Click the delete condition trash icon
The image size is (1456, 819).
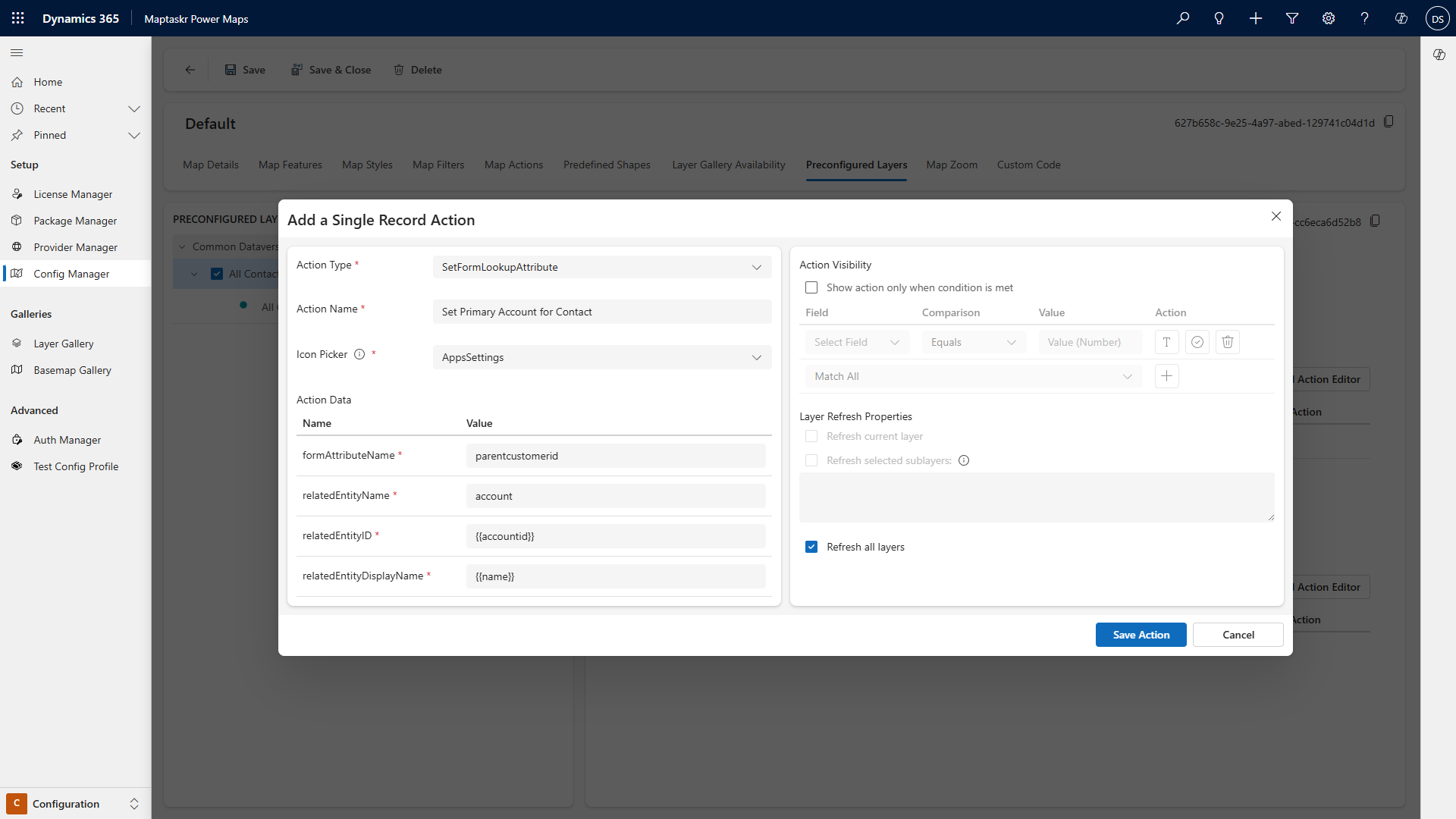click(1227, 342)
